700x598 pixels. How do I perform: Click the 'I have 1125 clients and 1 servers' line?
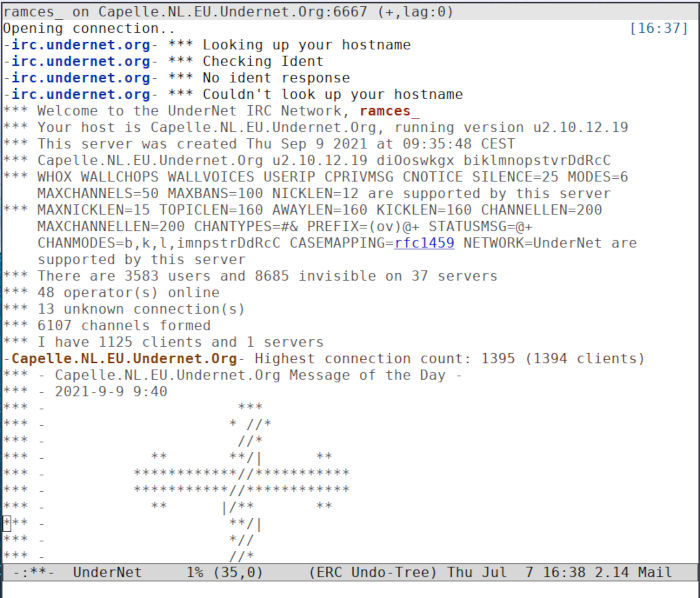(x=163, y=342)
